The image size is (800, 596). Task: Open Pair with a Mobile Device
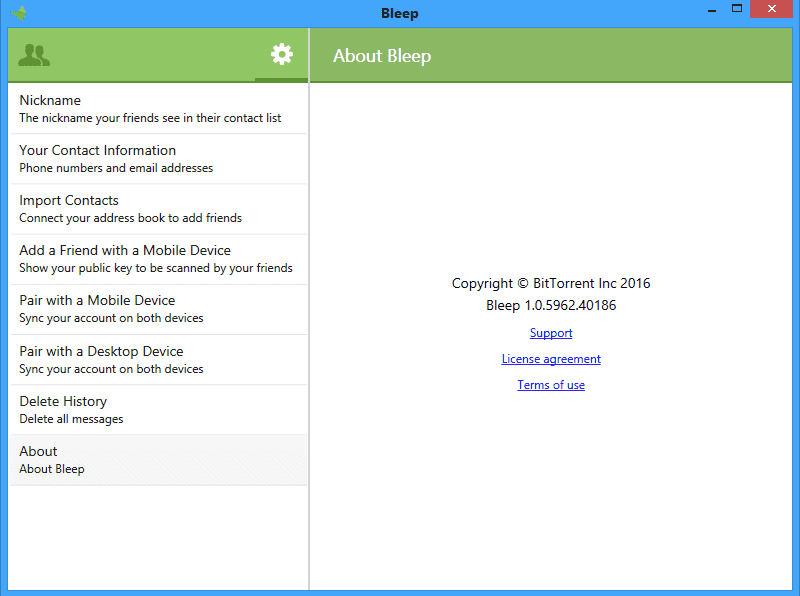159,309
